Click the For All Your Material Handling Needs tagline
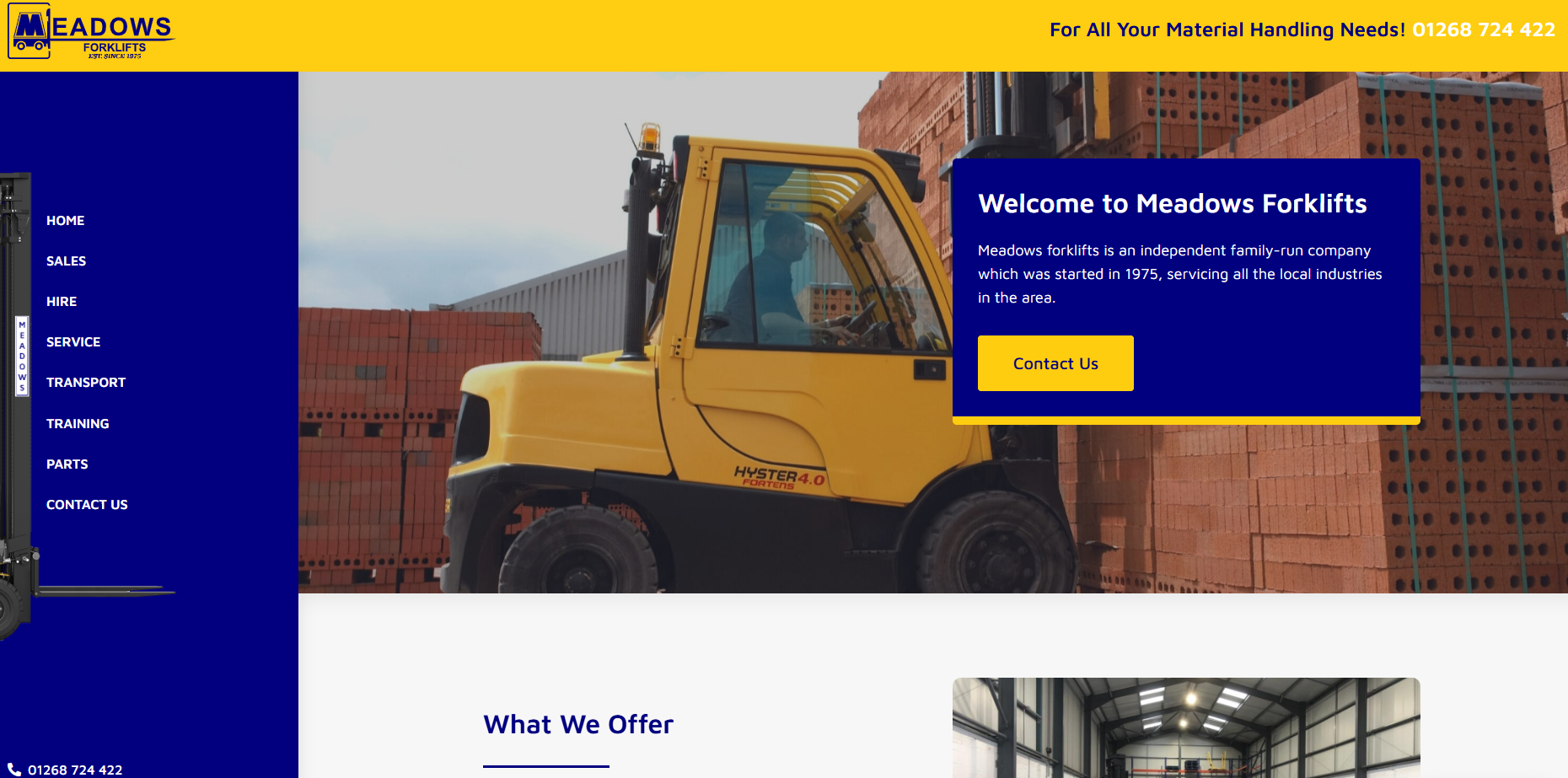1568x778 pixels. 1227,30
